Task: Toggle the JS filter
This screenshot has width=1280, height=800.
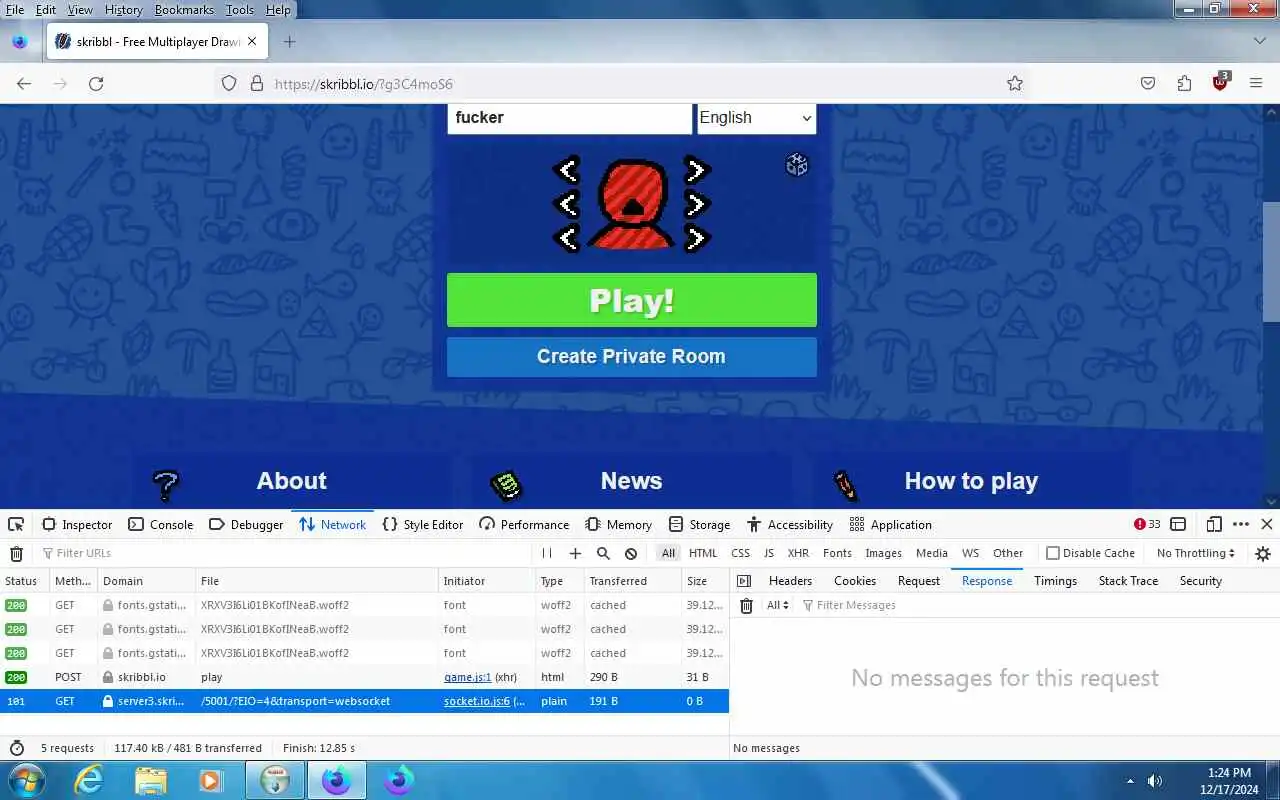Action: (x=769, y=553)
